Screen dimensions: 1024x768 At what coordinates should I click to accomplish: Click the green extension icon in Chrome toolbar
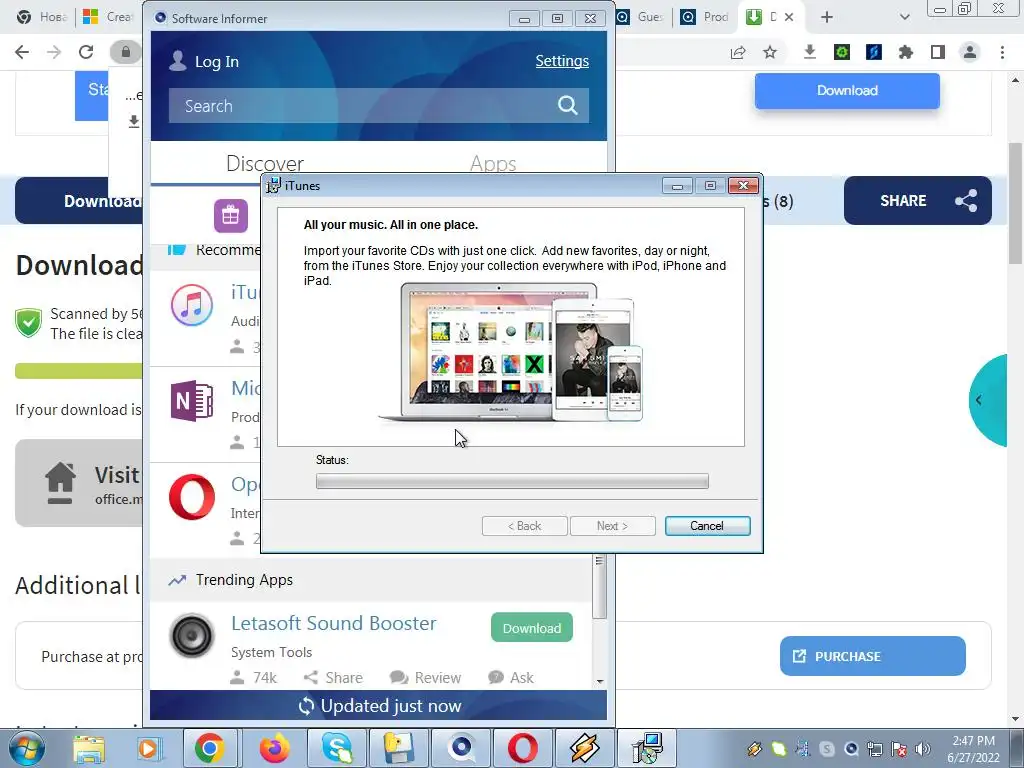point(842,52)
